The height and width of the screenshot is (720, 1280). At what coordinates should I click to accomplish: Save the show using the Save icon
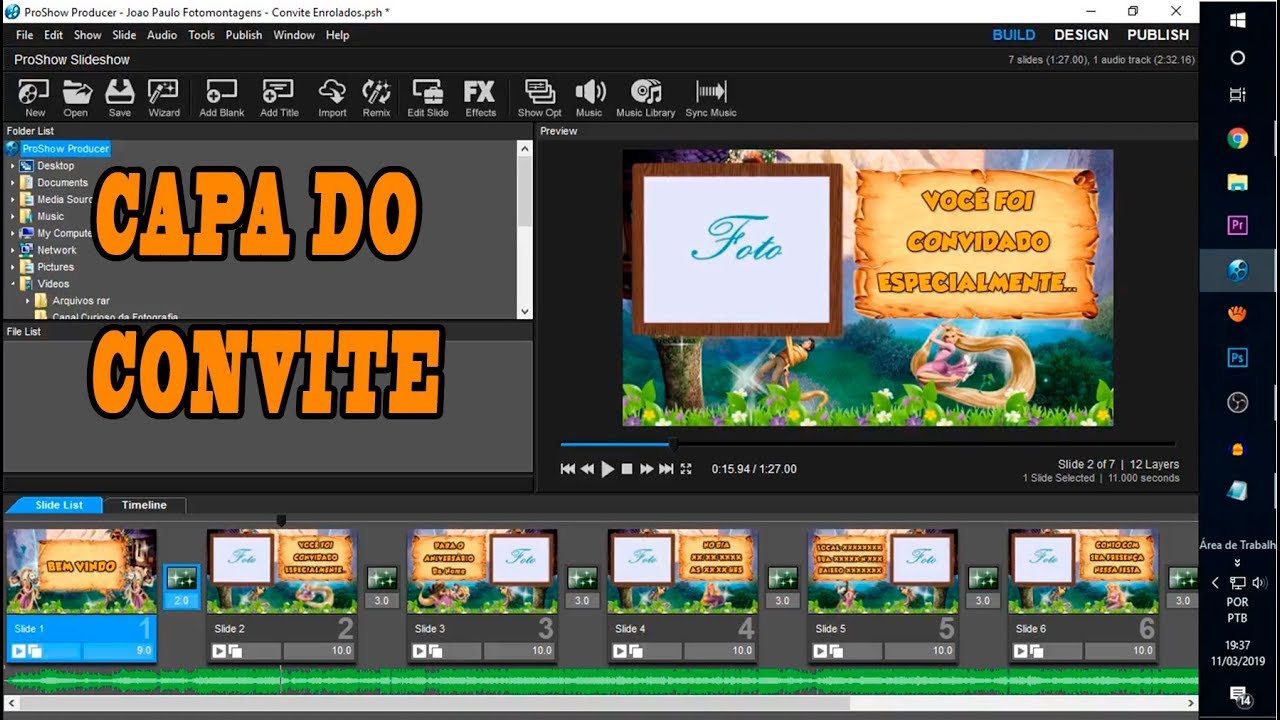pos(120,98)
